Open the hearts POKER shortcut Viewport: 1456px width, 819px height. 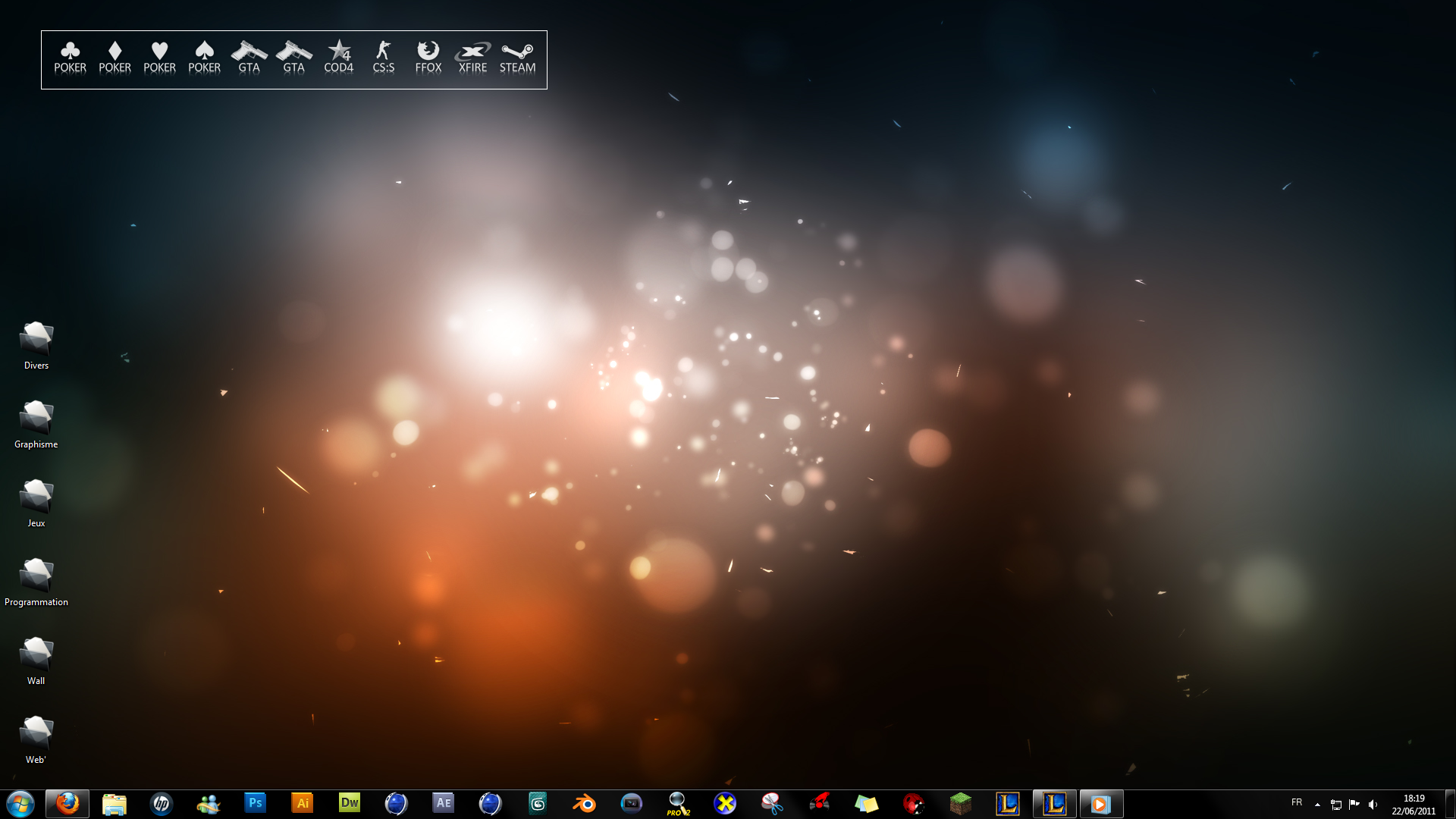(x=159, y=58)
